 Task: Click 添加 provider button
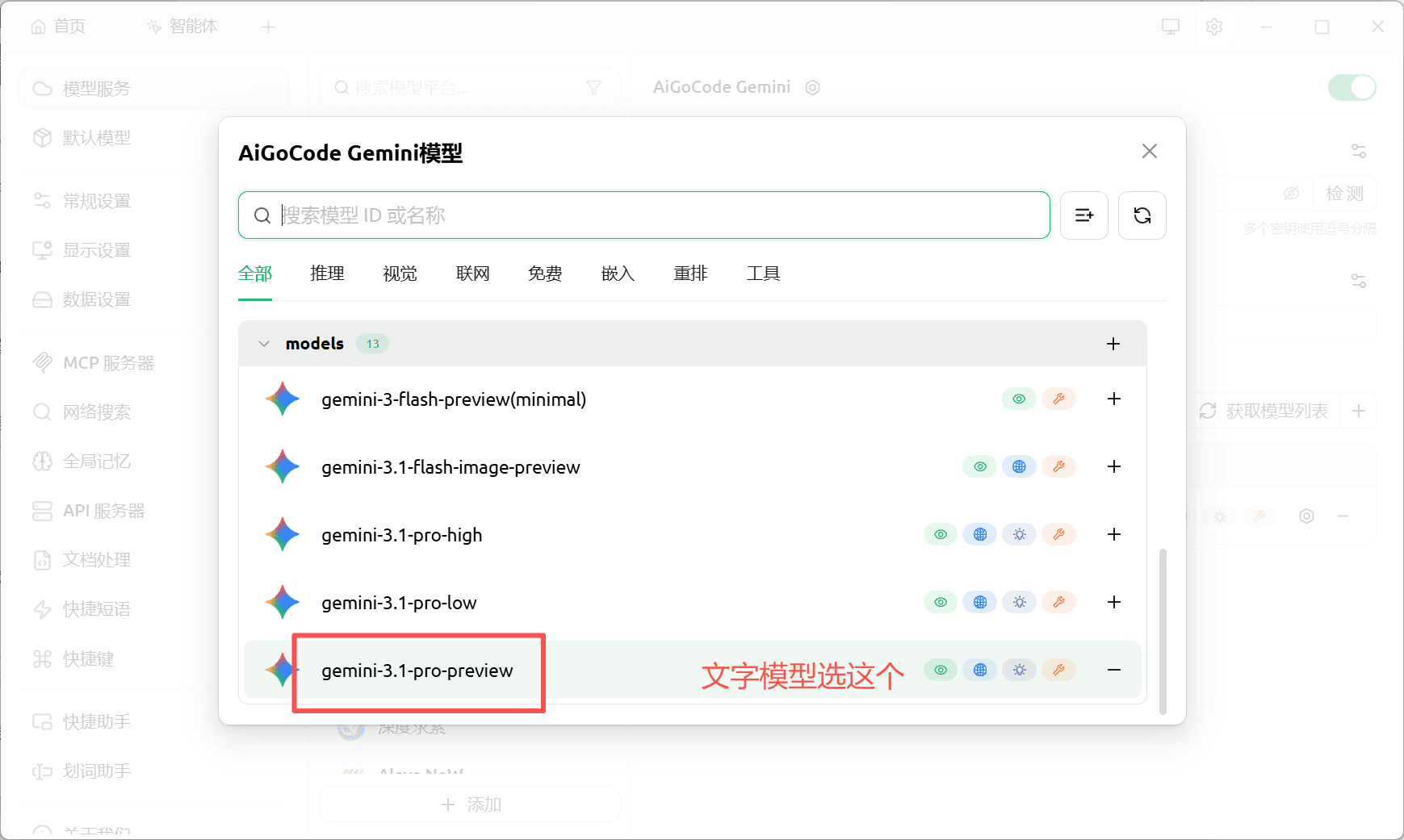tap(471, 804)
